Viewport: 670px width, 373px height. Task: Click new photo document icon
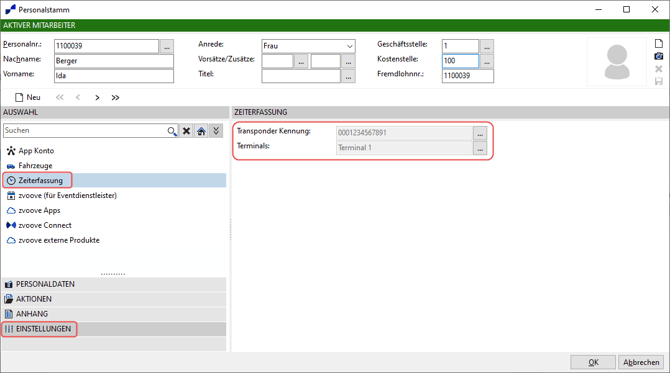pos(658,43)
